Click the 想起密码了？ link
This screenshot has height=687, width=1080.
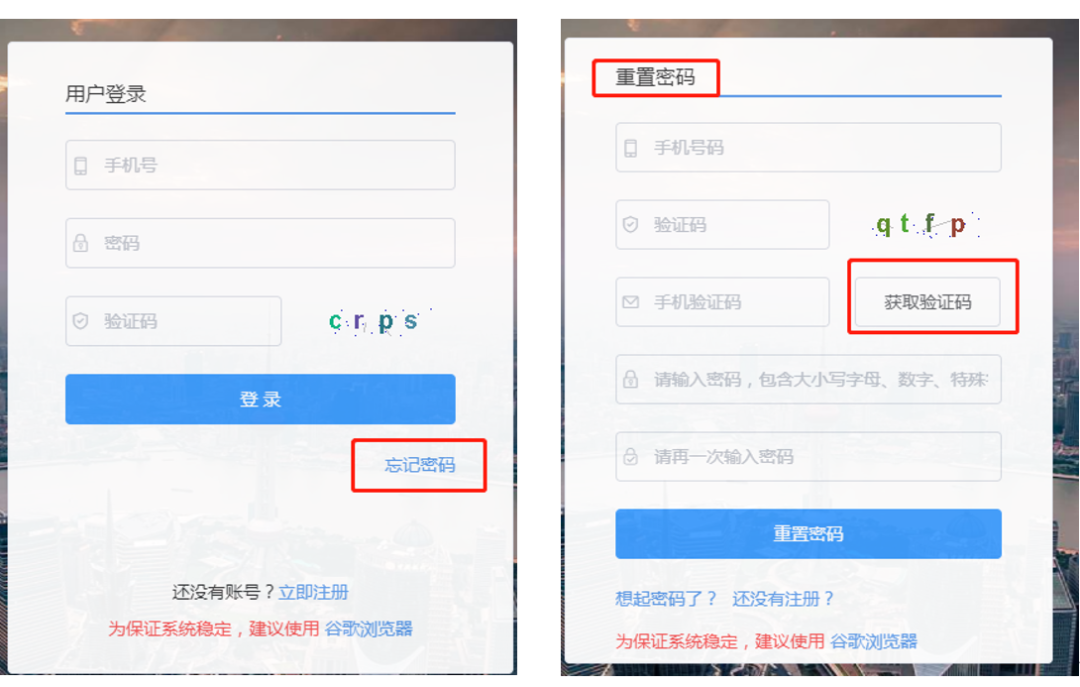pos(666,599)
